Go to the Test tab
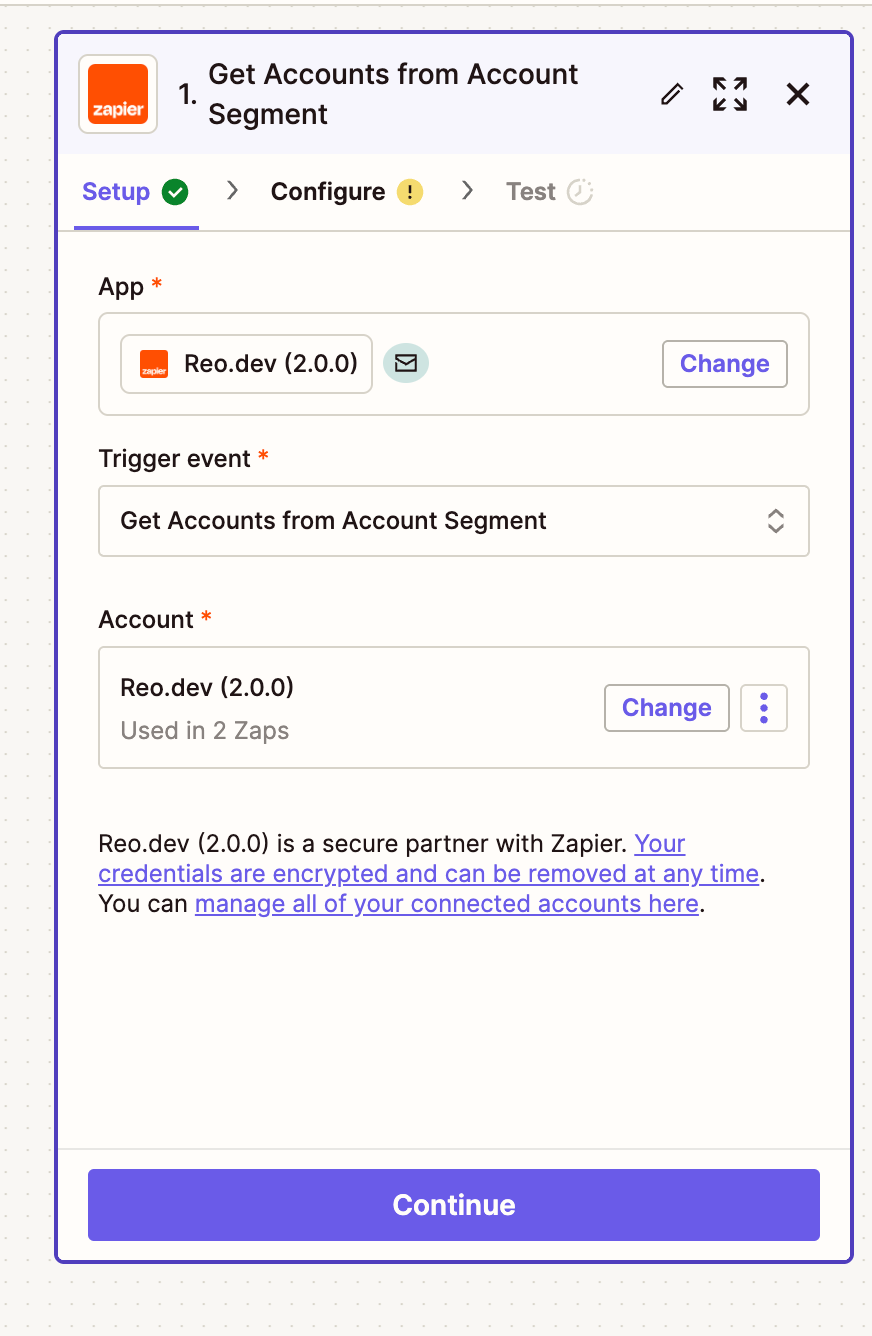 (530, 192)
